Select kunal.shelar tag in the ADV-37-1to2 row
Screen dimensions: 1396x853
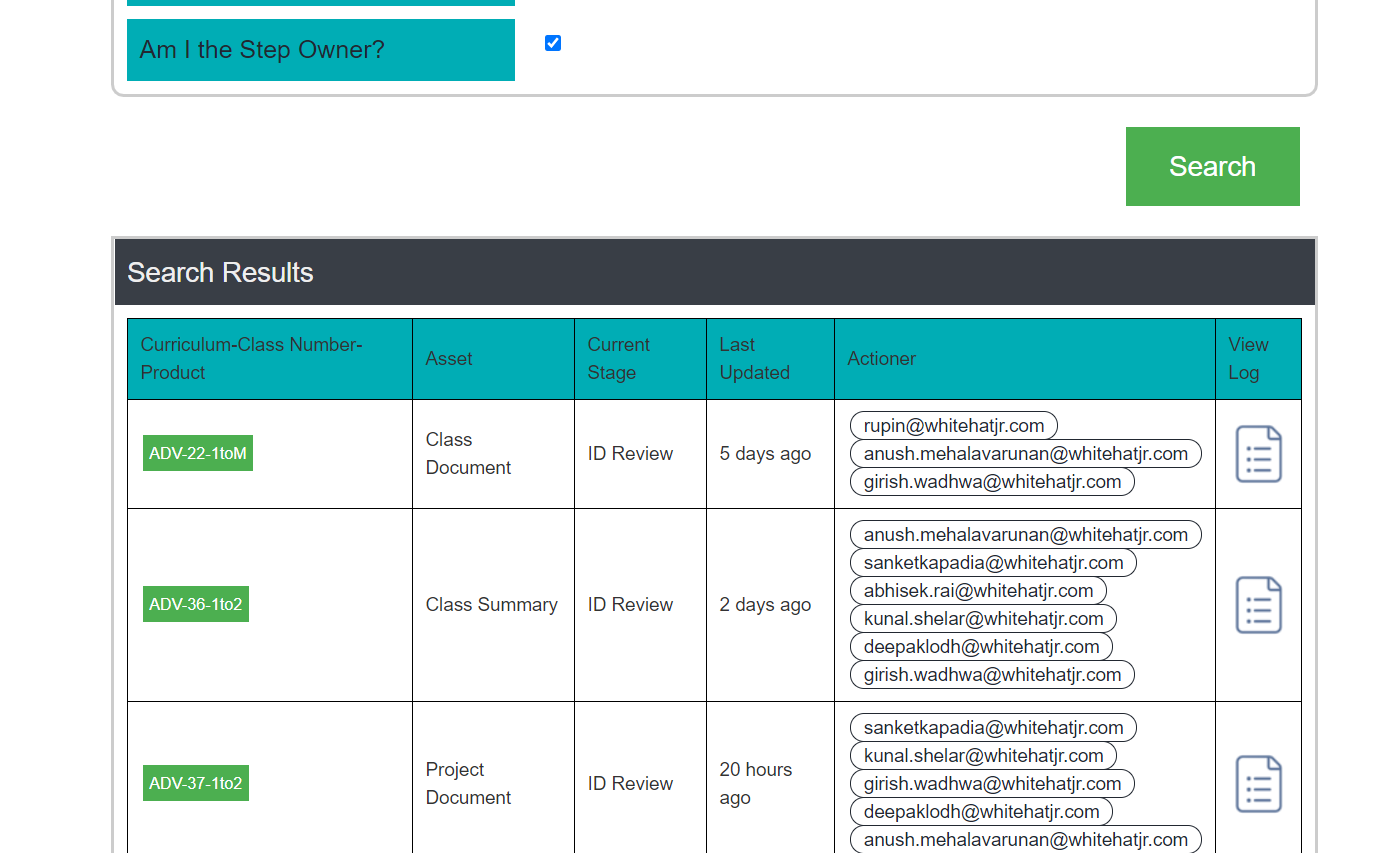983,756
